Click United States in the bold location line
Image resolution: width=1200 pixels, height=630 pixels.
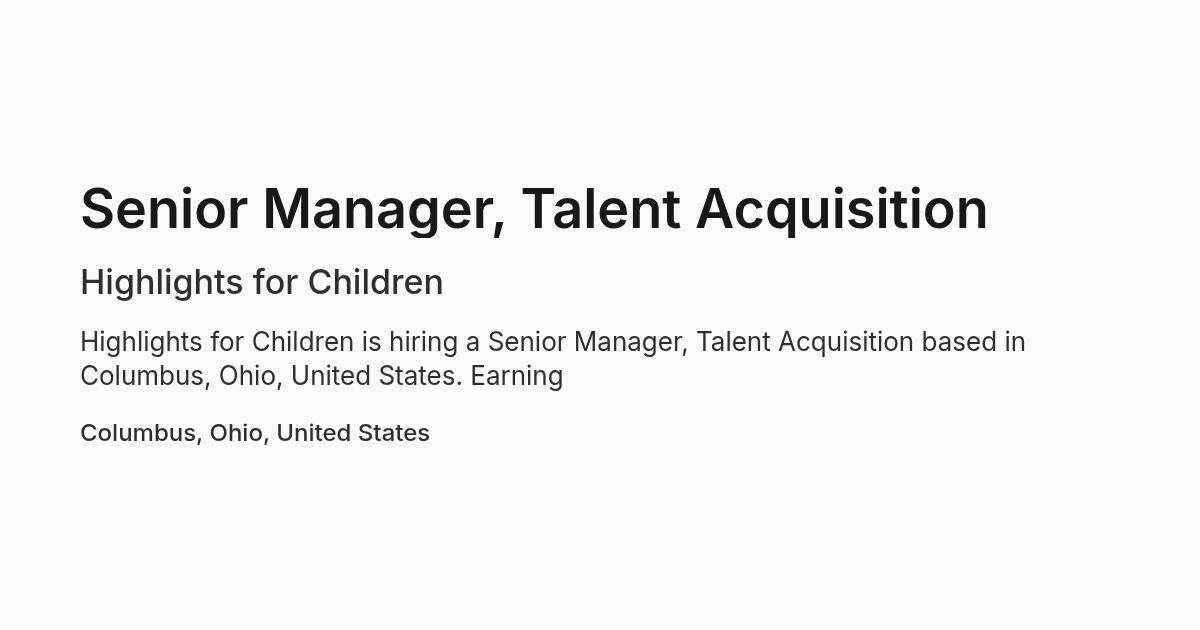pyautogui.click(x=353, y=433)
